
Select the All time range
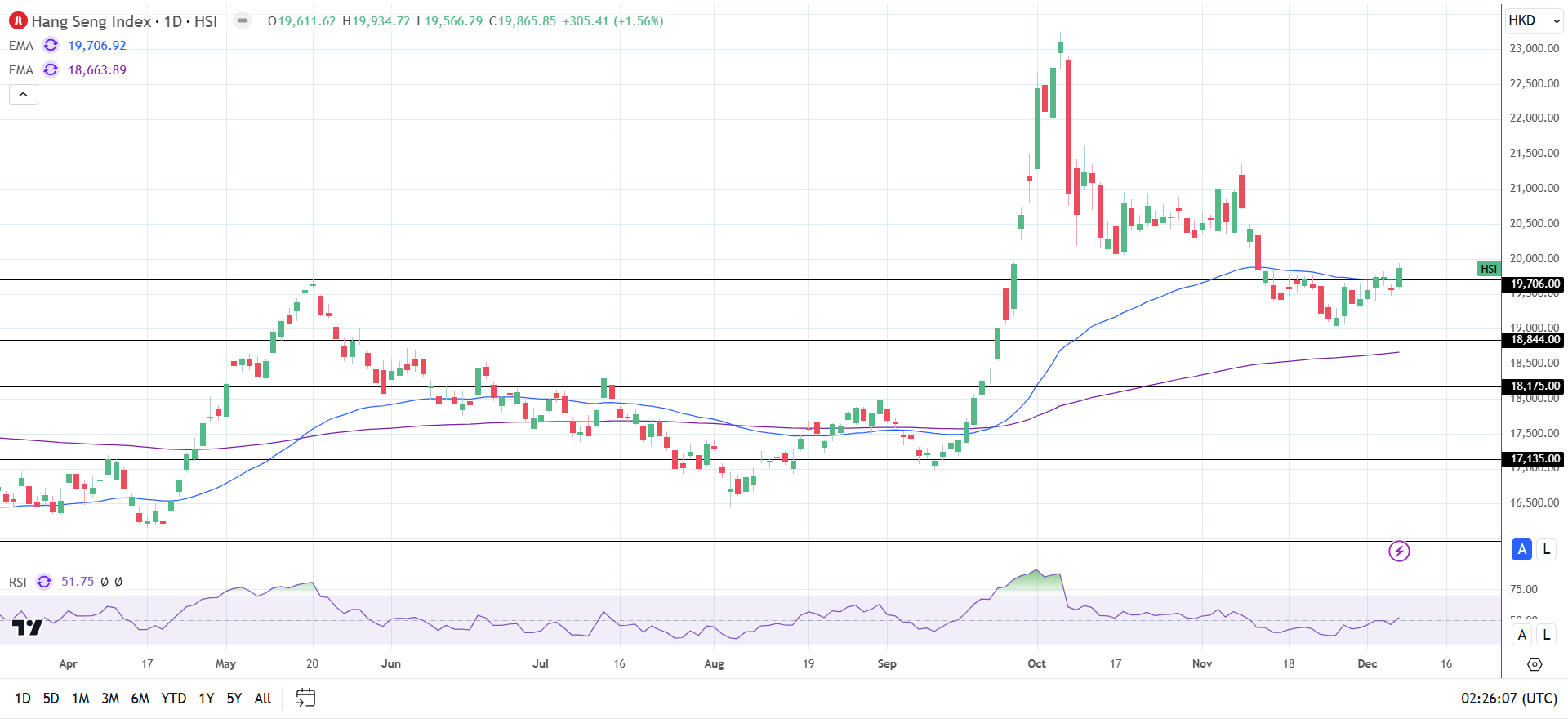tap(263, 699)
